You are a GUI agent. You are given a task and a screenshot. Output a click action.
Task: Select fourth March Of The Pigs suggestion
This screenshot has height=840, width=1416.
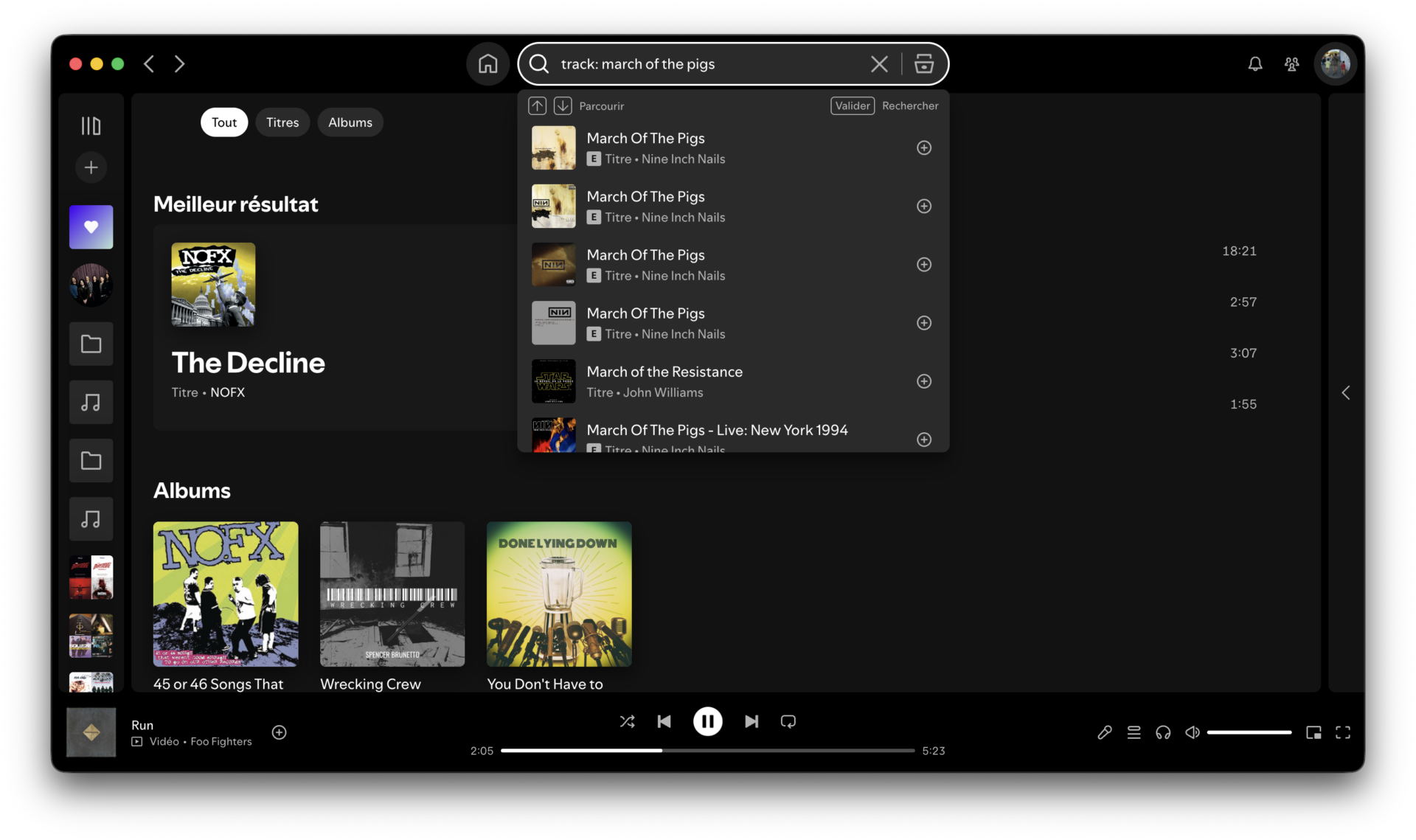(x=732, y=323)
